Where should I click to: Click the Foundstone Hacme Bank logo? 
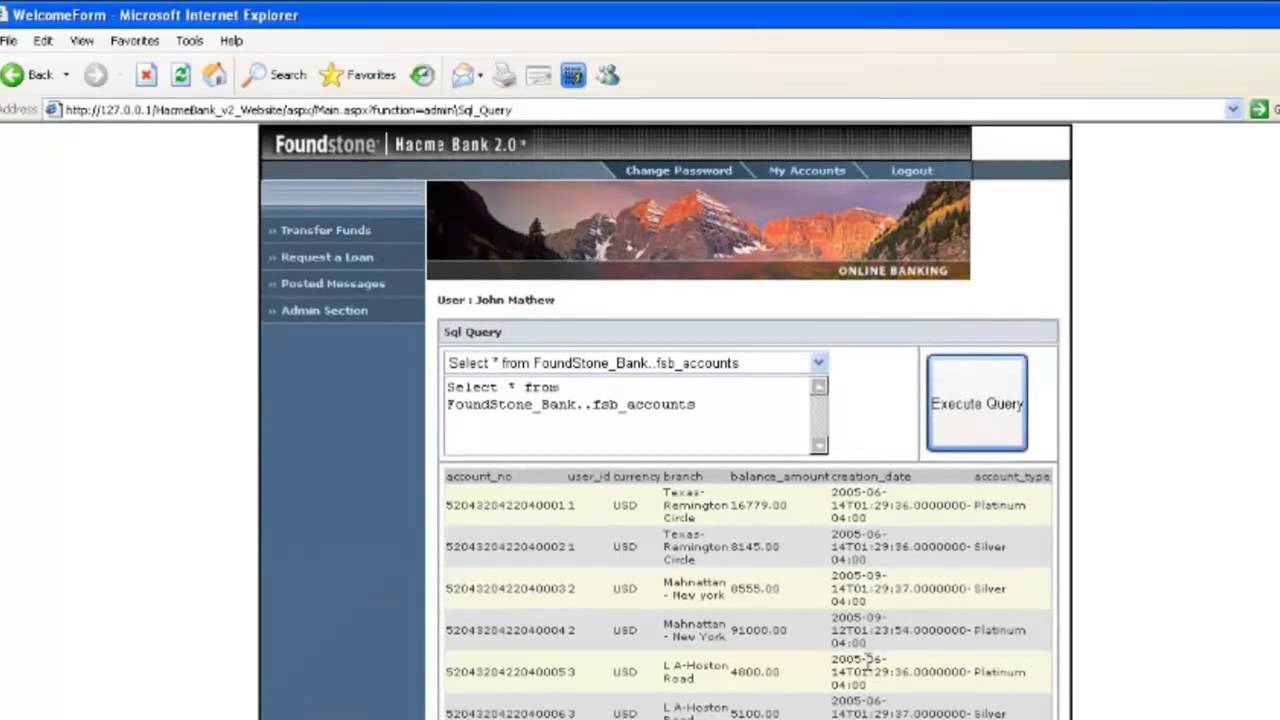pos(400,144)
